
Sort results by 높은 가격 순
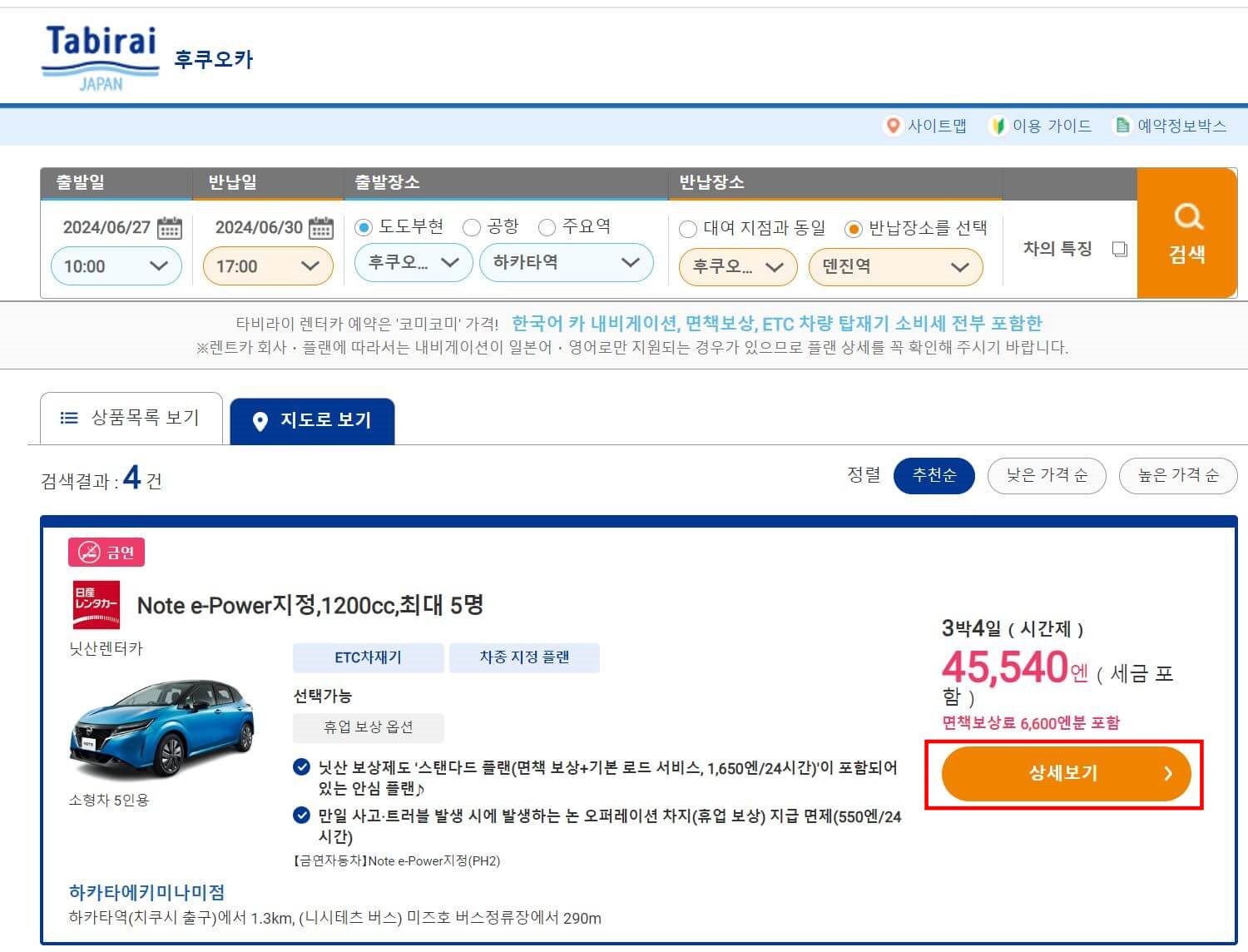click(x=1178, y=475)
